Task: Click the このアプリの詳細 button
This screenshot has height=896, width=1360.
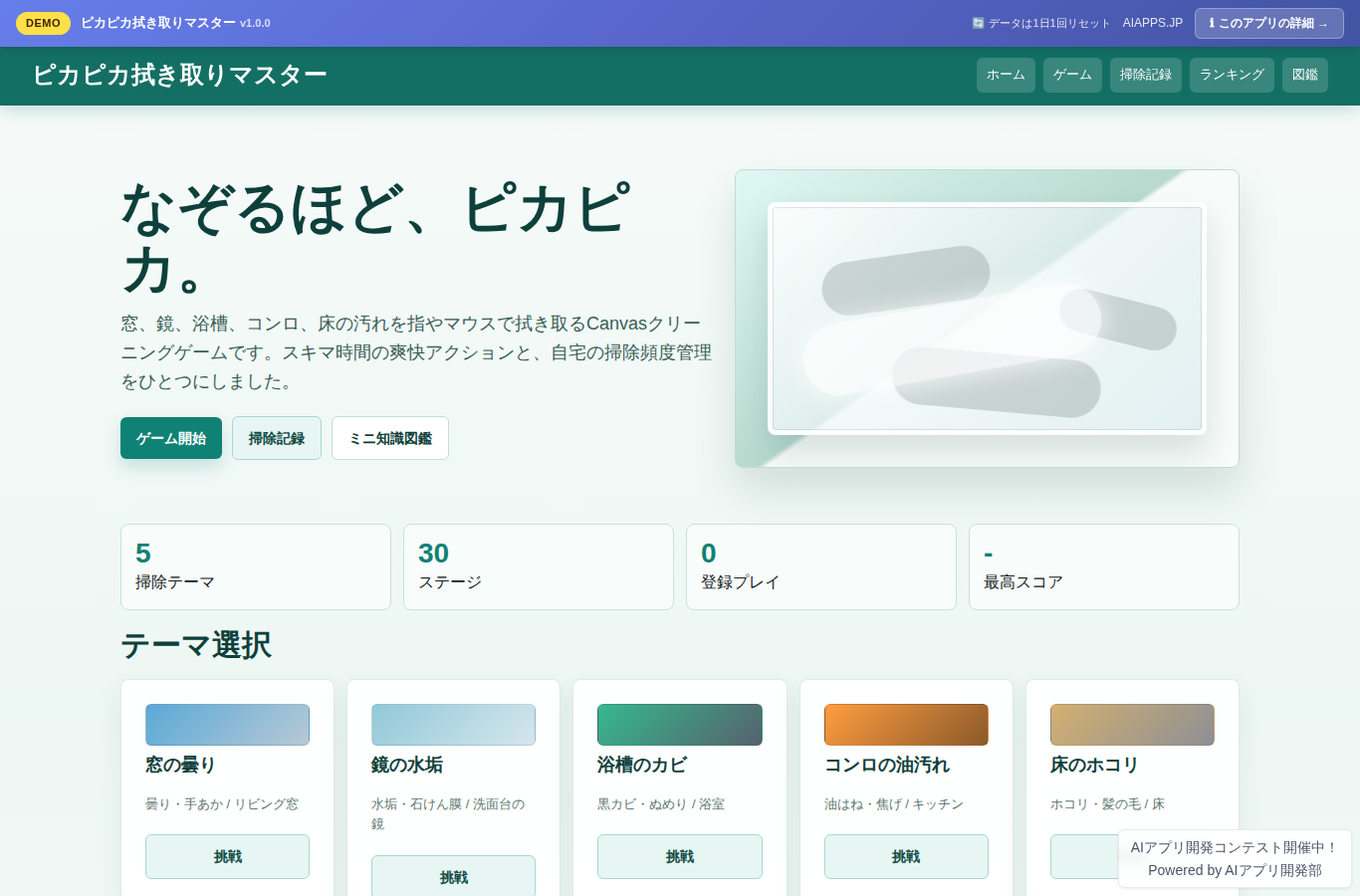Action: pyautogui.click(x=1268, y=23)
